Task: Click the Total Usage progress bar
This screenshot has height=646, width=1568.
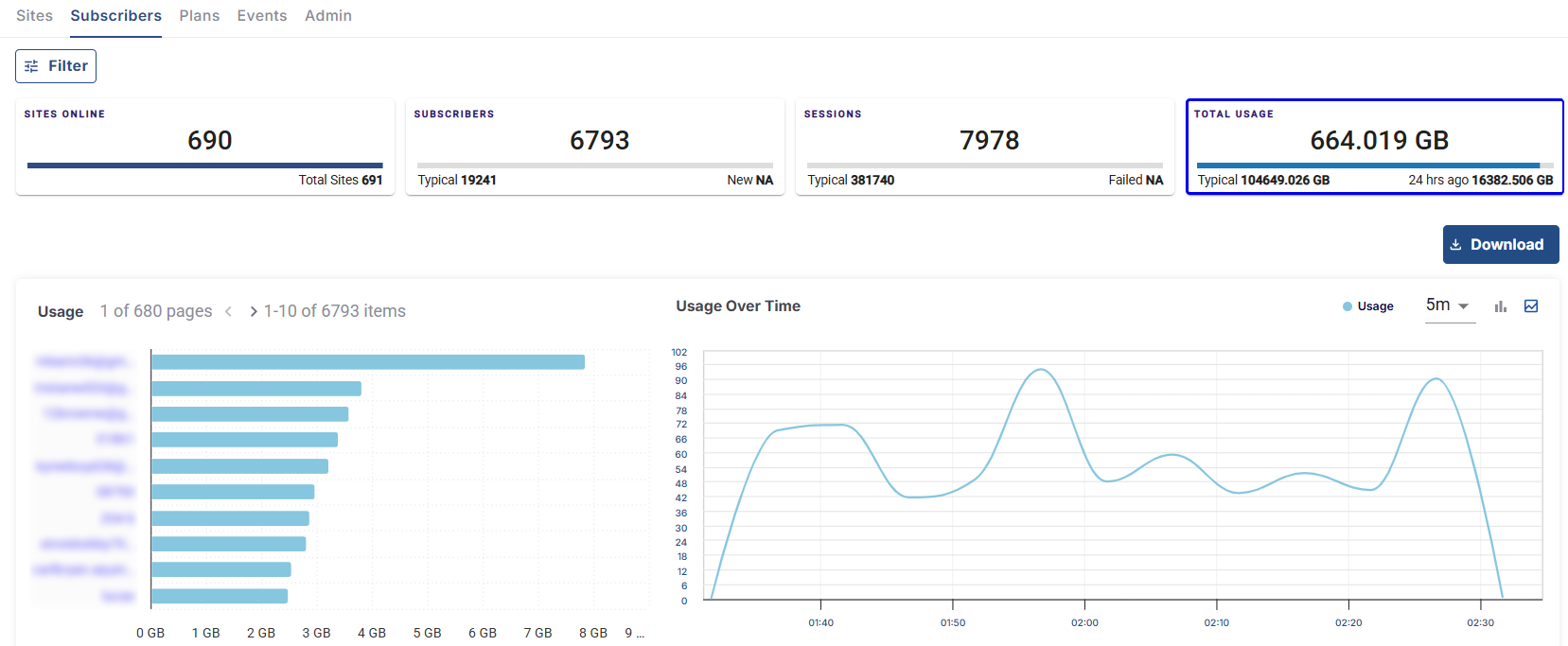Action: (1374, 166)
